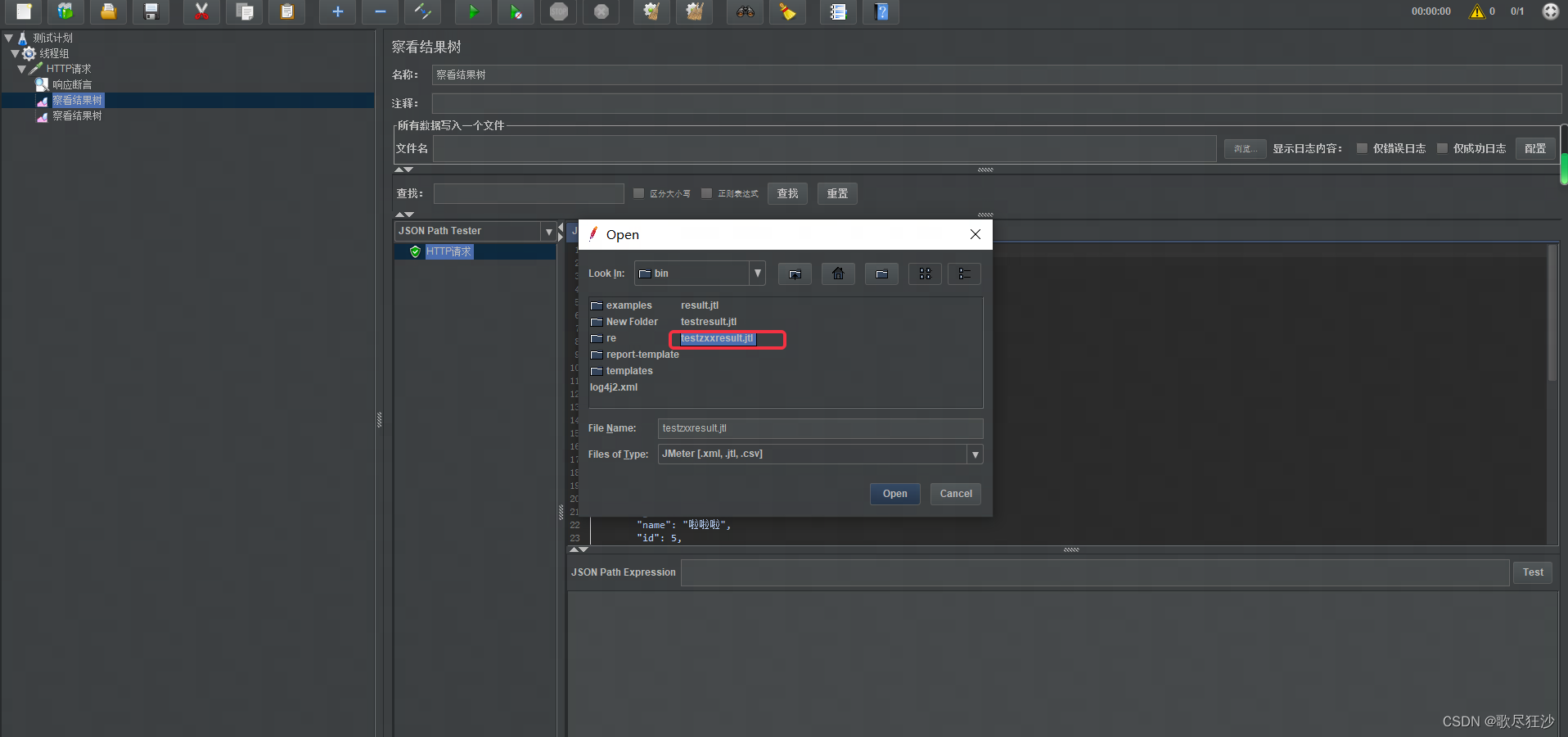
Task: Click the New test plan icon
Action: [x=24, y=11]
